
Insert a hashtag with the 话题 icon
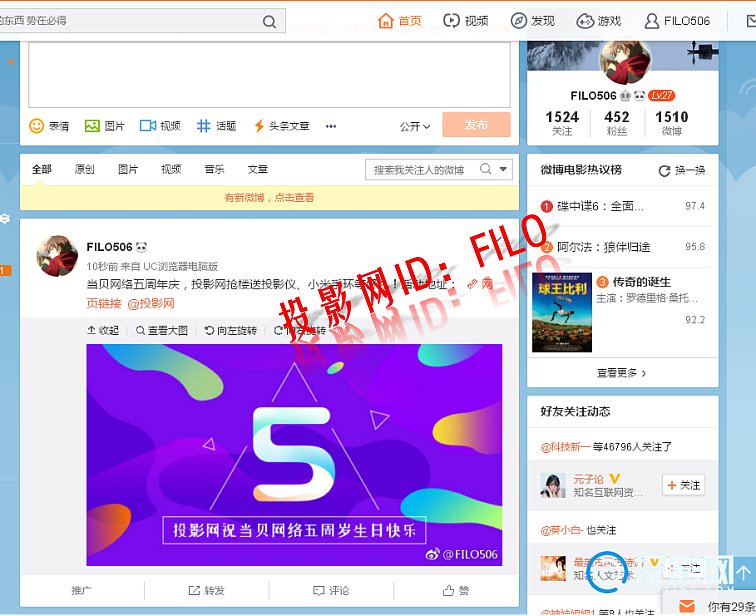(x=216, y=126)
